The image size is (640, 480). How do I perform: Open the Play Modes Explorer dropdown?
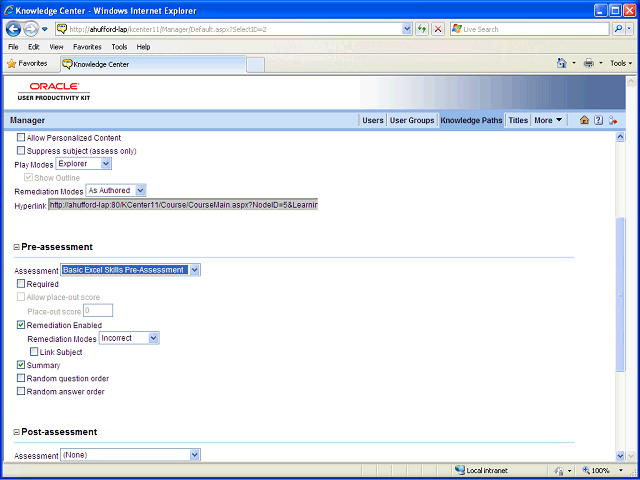83,164
